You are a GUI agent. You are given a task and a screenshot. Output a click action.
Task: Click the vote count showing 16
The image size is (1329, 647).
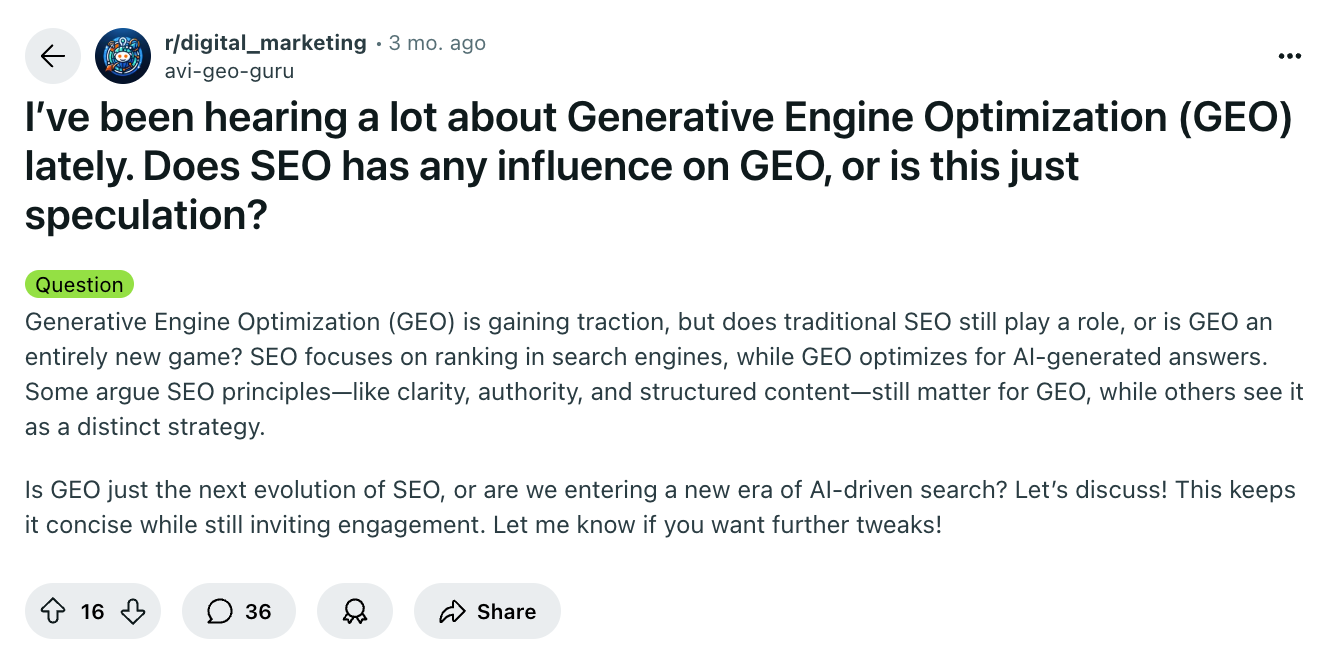[92, 611]
